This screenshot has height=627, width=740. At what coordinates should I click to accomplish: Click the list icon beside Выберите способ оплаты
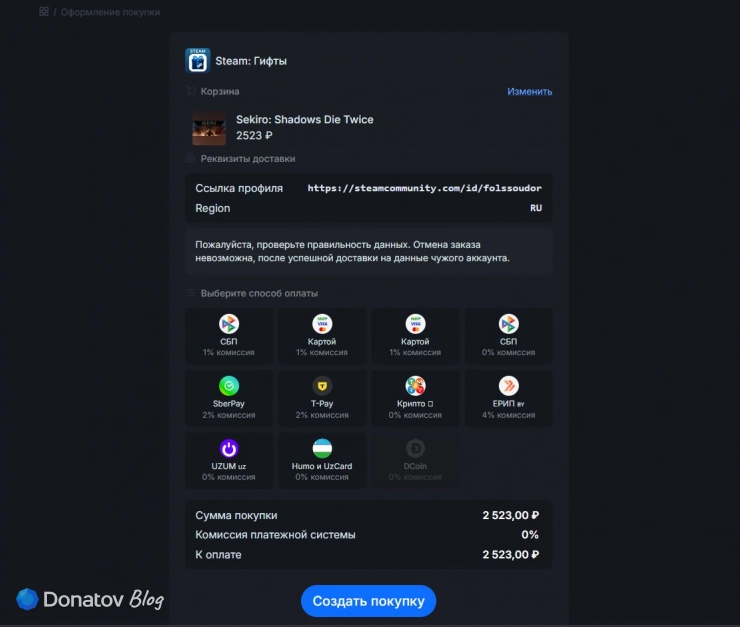[191, 293]
